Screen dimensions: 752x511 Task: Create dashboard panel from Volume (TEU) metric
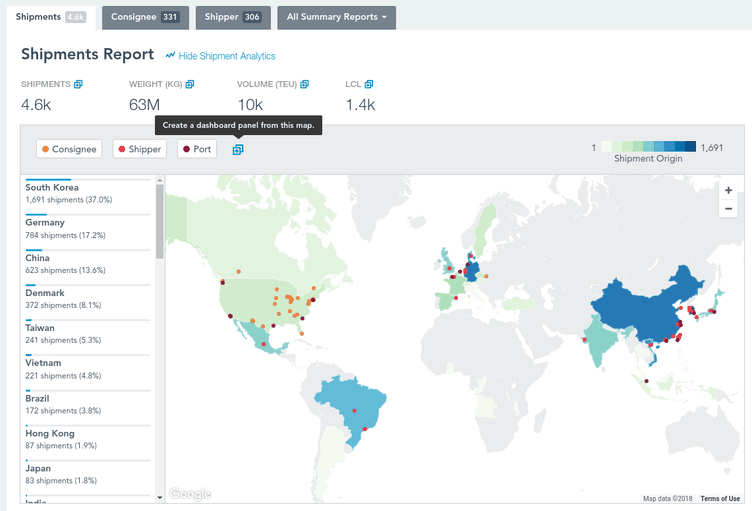(305, 84)
